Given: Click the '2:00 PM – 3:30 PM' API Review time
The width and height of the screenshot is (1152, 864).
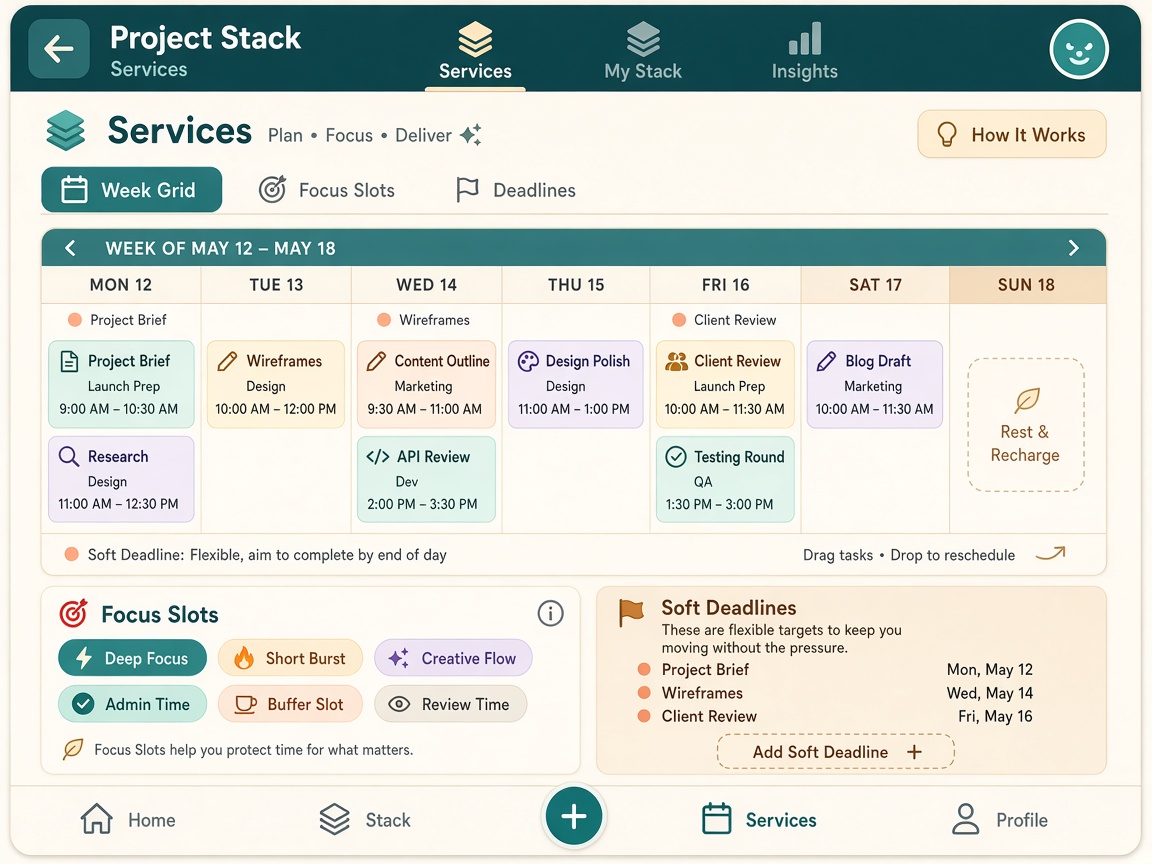Looking at the screenshot, I should pos(422,504).
